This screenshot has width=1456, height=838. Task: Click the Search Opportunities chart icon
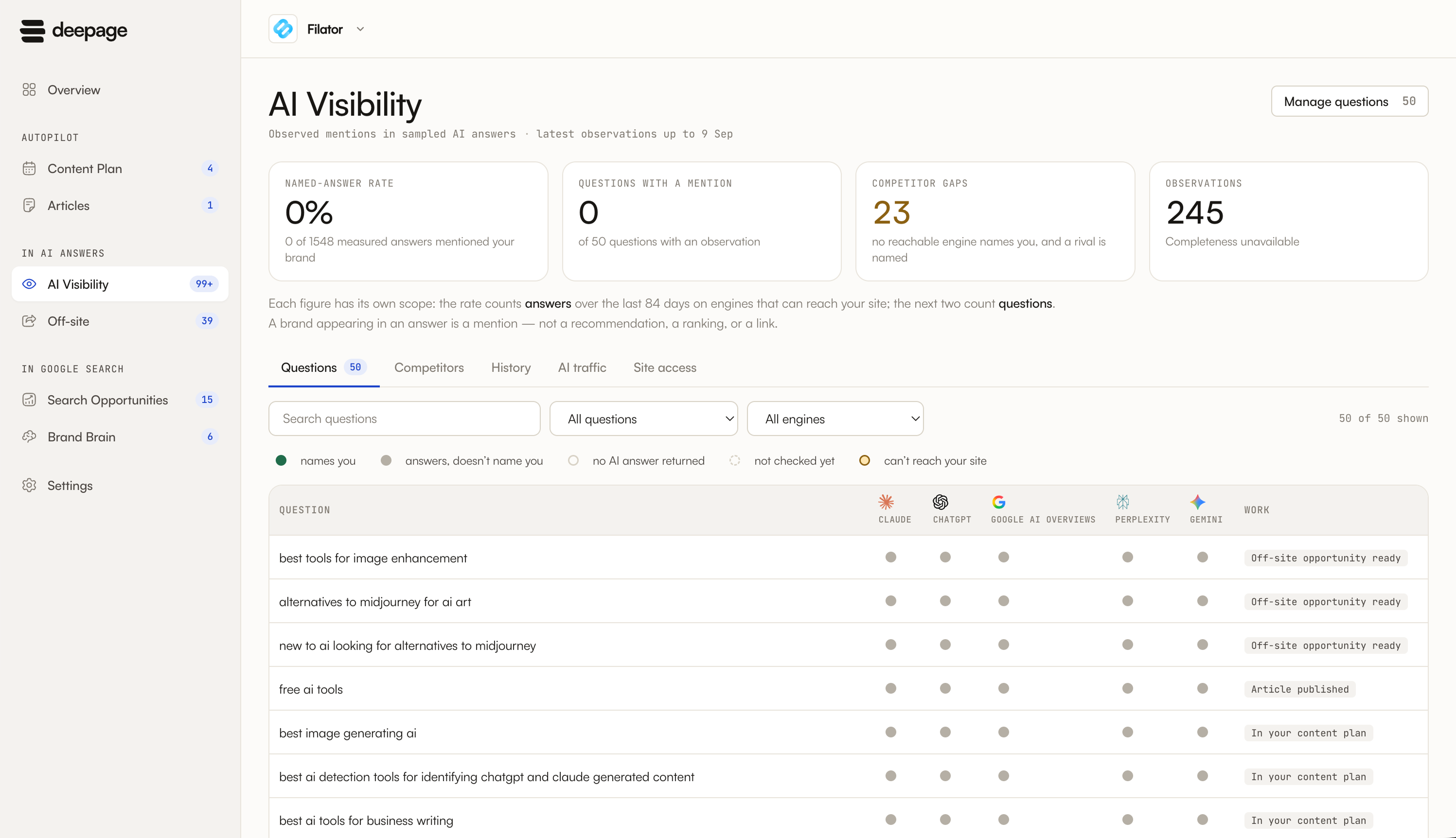point(29,400)
